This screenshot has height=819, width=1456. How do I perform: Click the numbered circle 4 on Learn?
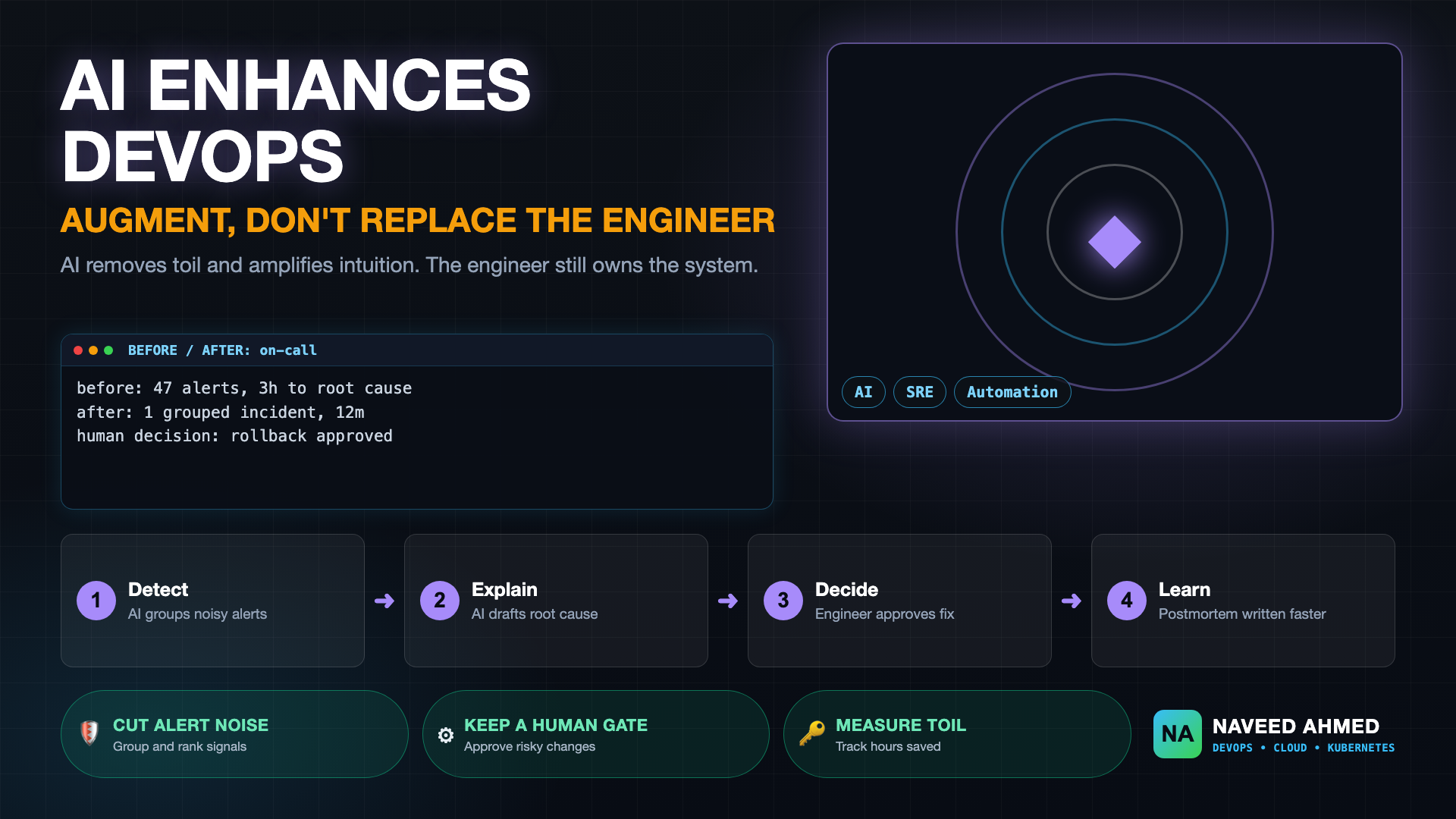[1127, 601]
